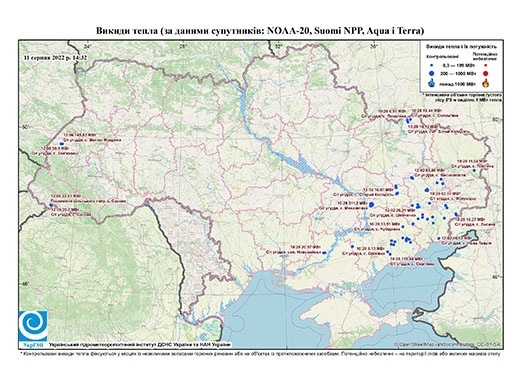Click the OpenStreetMap attribution text
Screen dimensions: 520x368
pyautogui.click(x=448, y=344)
